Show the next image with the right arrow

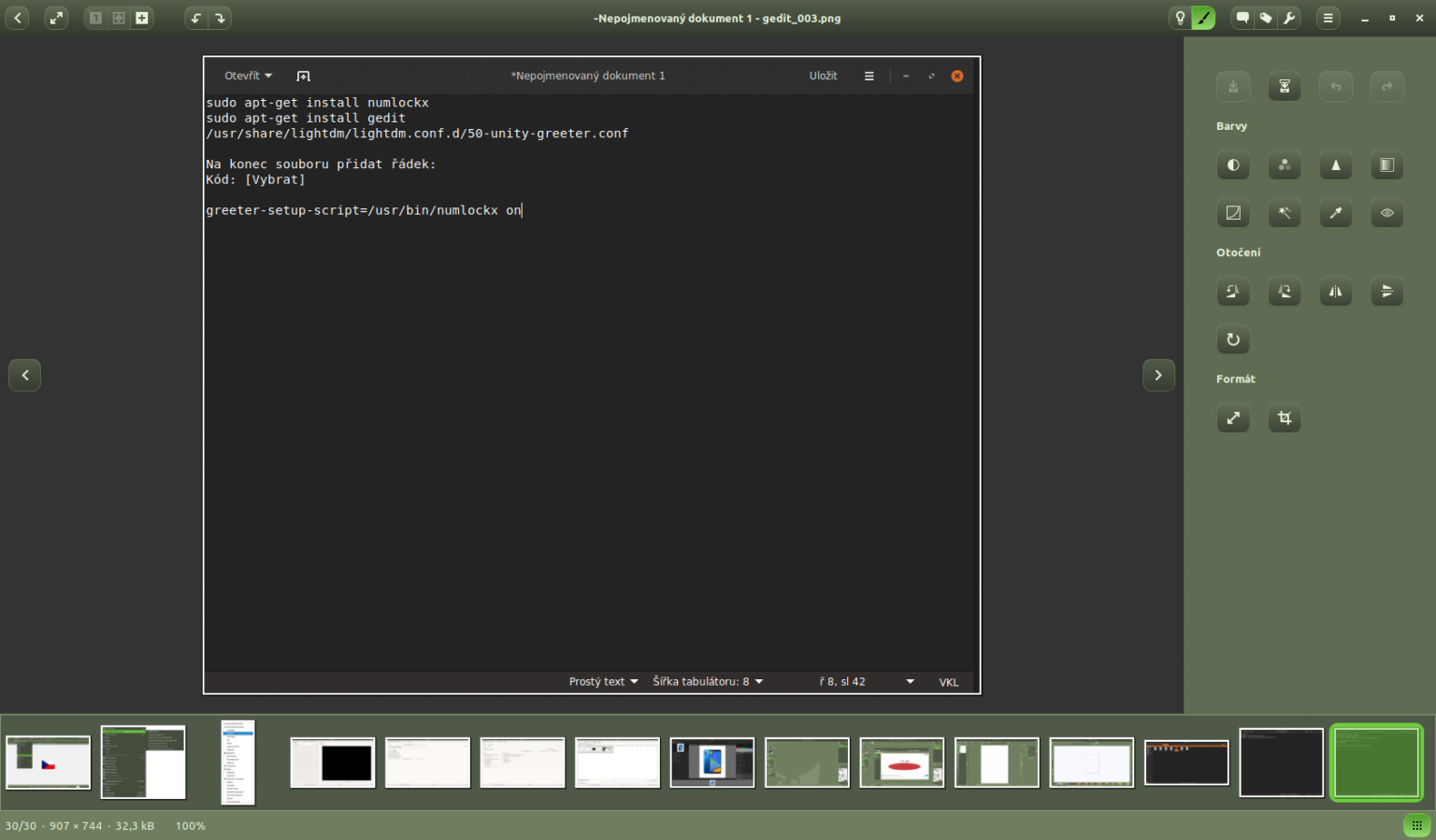click(x=1158, y=375)
